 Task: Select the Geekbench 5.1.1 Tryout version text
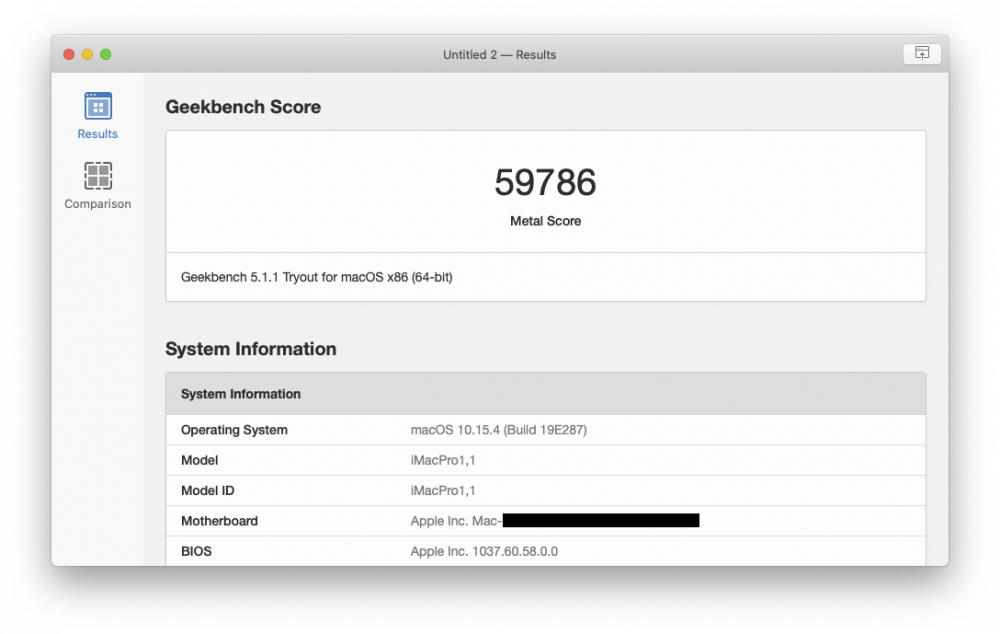[x=316, y=277]
